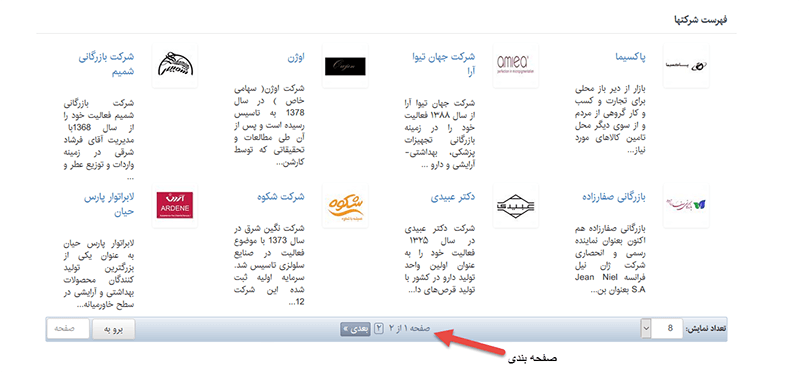The image size is (800, 372).
Task: Click the صفحه ۱ از ۲ page indicator
Action: click(x=410, y=329)
